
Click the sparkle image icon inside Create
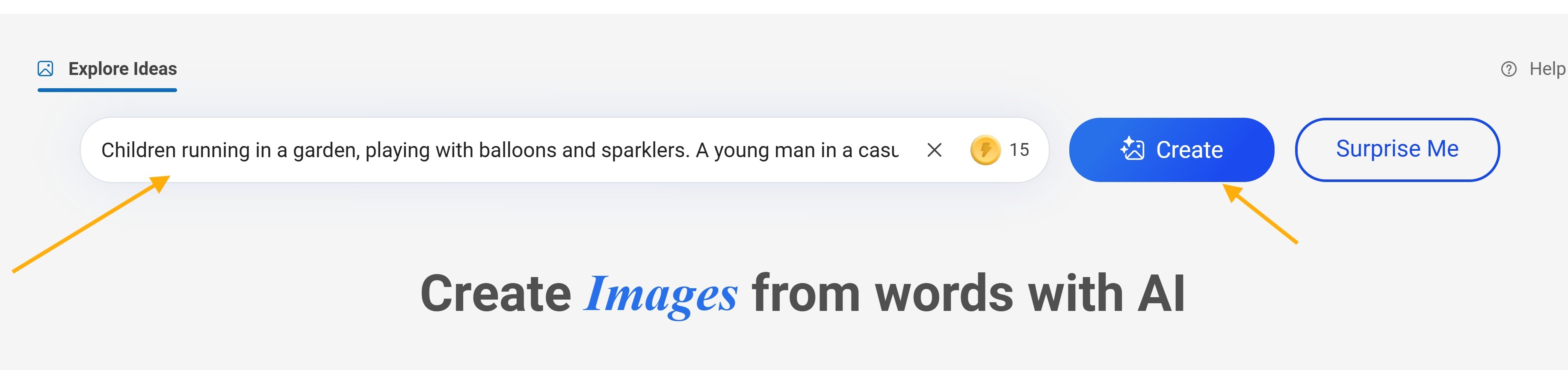[x=1132, y=149]
